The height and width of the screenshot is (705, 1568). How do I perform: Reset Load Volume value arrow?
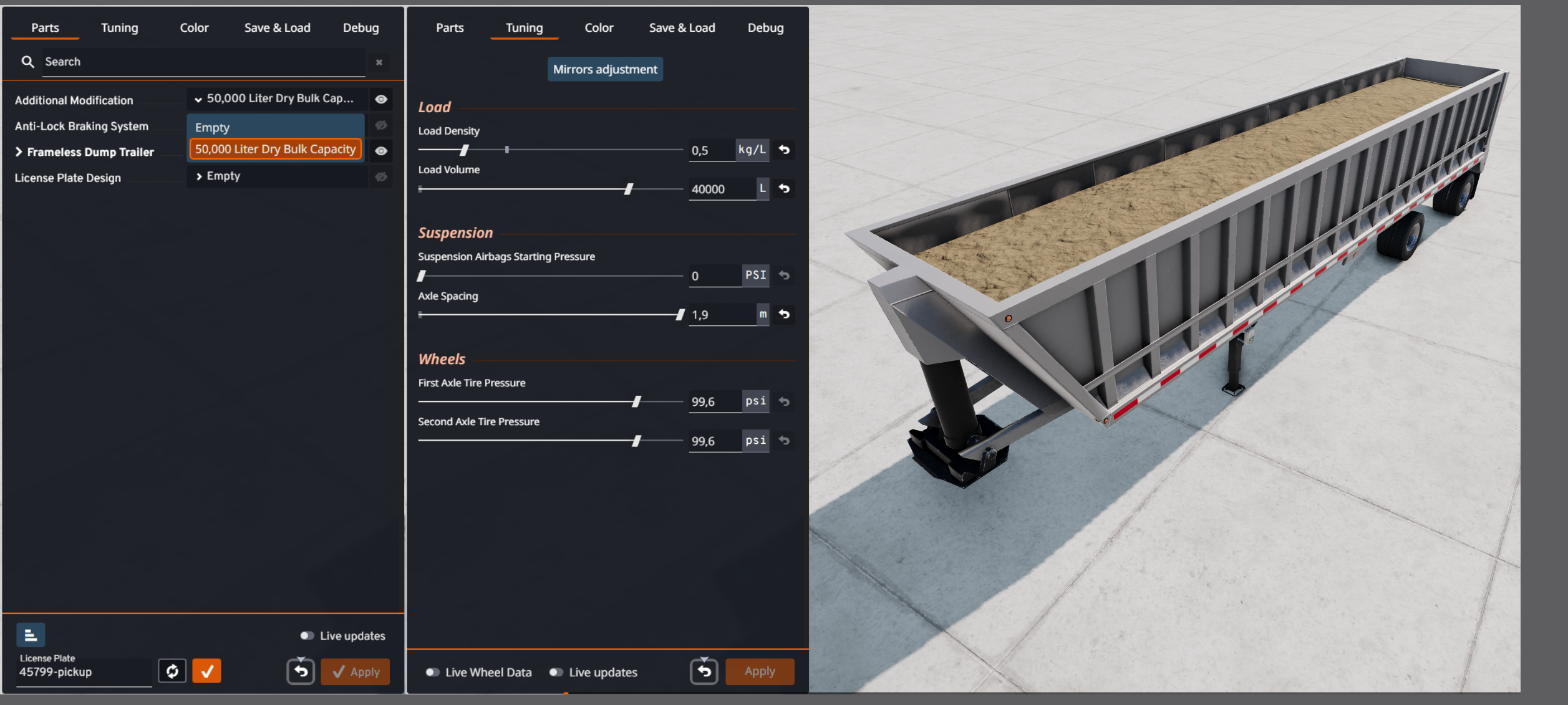click(784, 188)
